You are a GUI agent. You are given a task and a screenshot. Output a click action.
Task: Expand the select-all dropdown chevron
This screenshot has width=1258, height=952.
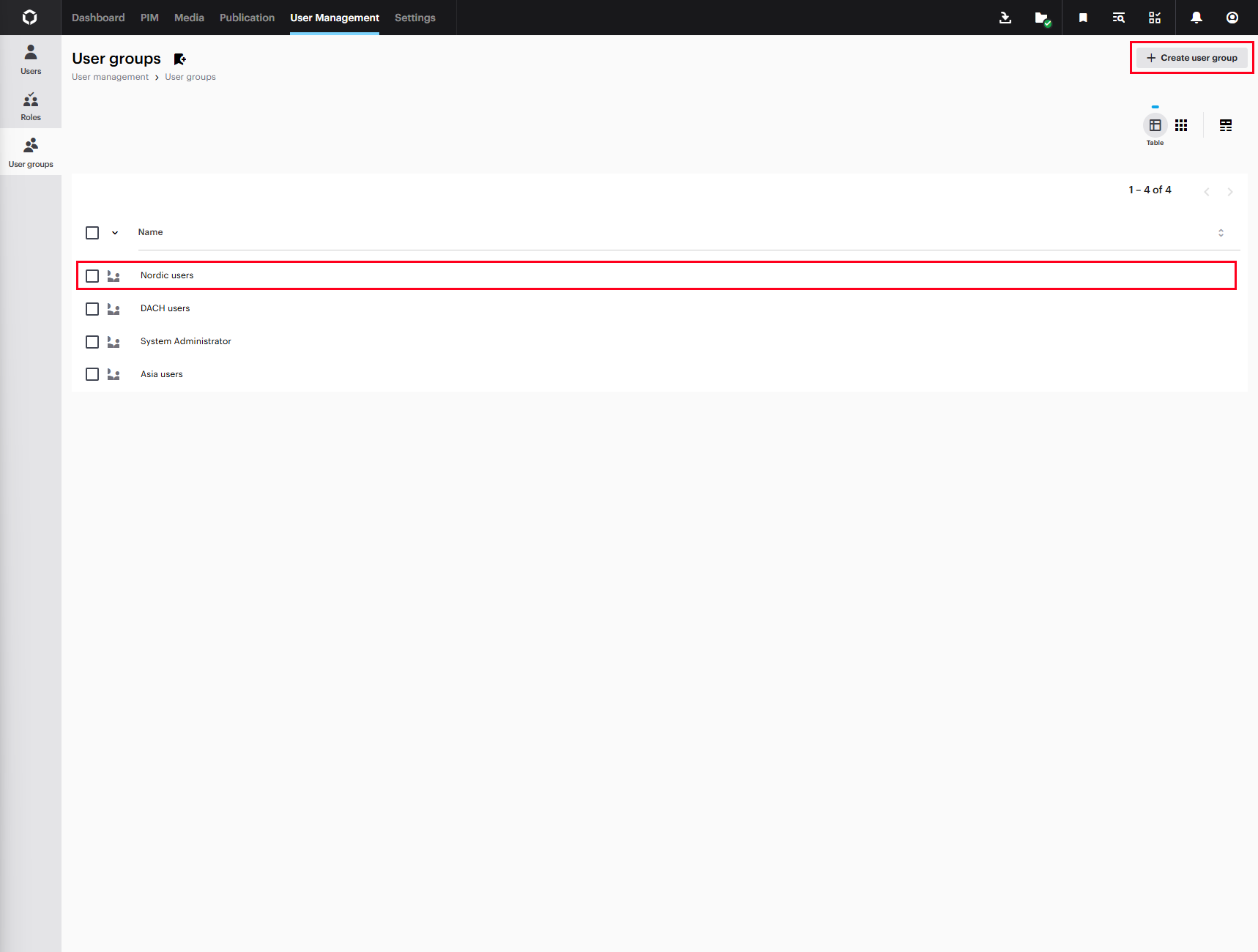pyautogui.click(x=115, y=233)
